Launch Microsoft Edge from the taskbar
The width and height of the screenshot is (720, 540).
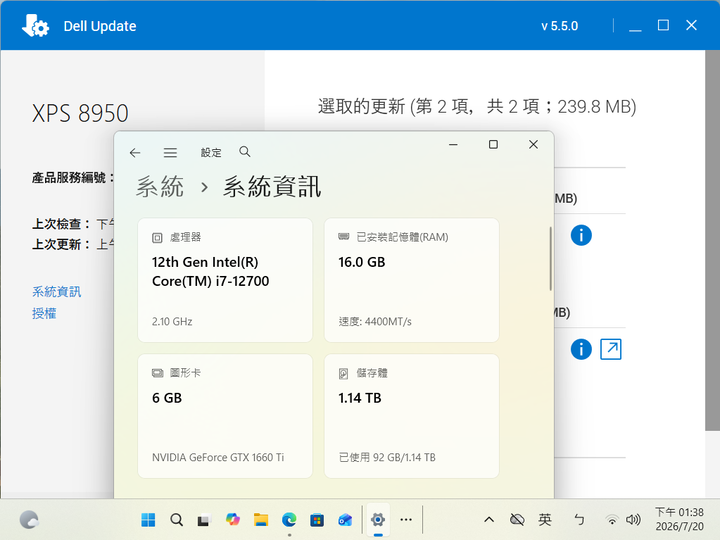(x=289, y=520)
